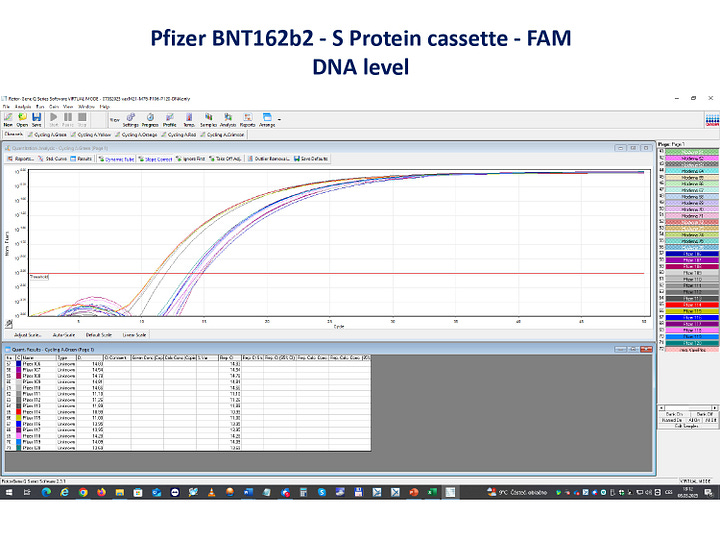Open the Window menu
The width and height of the screenshot is (720, 540).
86,107
